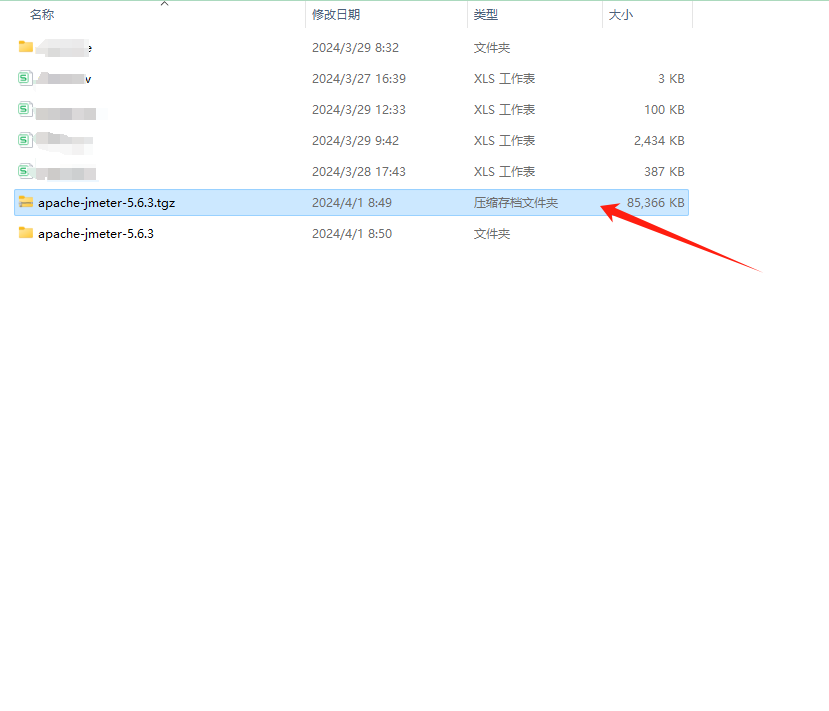Click the 2024/3/27 16:39 date entry

point(358,79)
